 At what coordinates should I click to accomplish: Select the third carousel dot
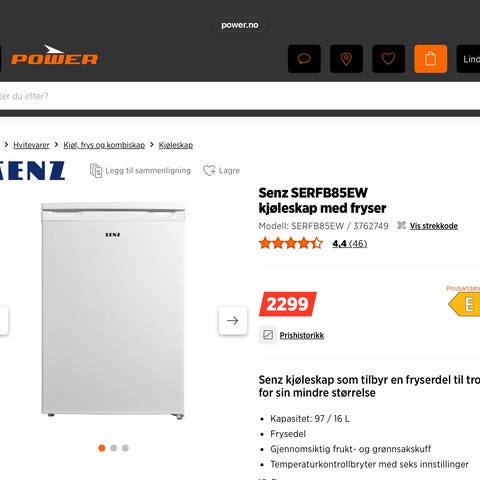tap(125, 448)
